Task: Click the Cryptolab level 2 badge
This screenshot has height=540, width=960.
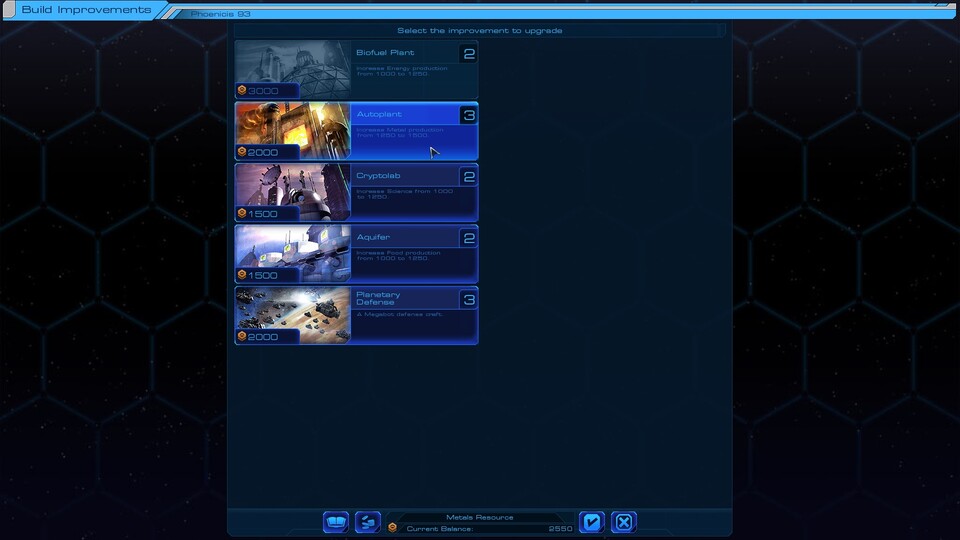Action: pyautogui.click(x=468, y=177)
